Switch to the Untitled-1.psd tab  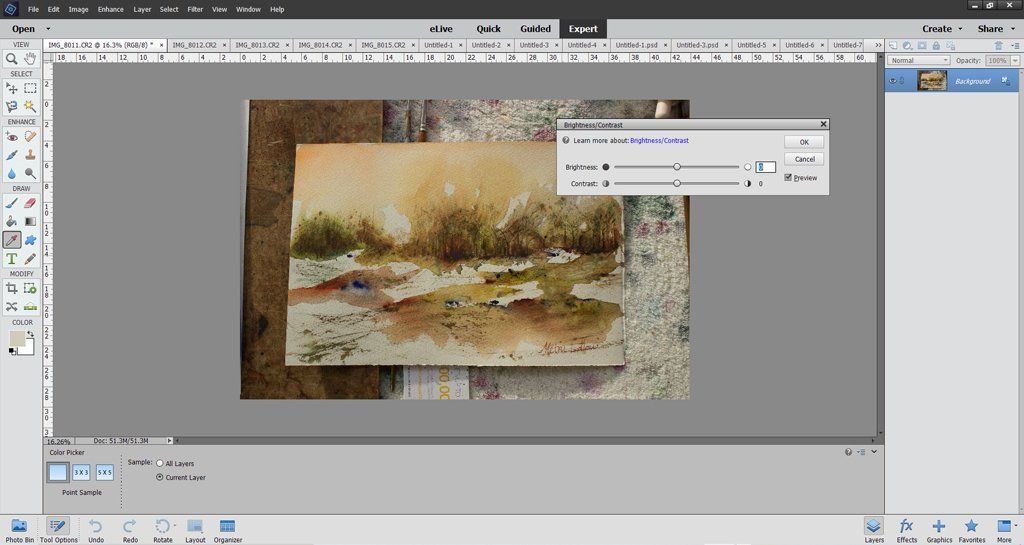coord(637,45)
